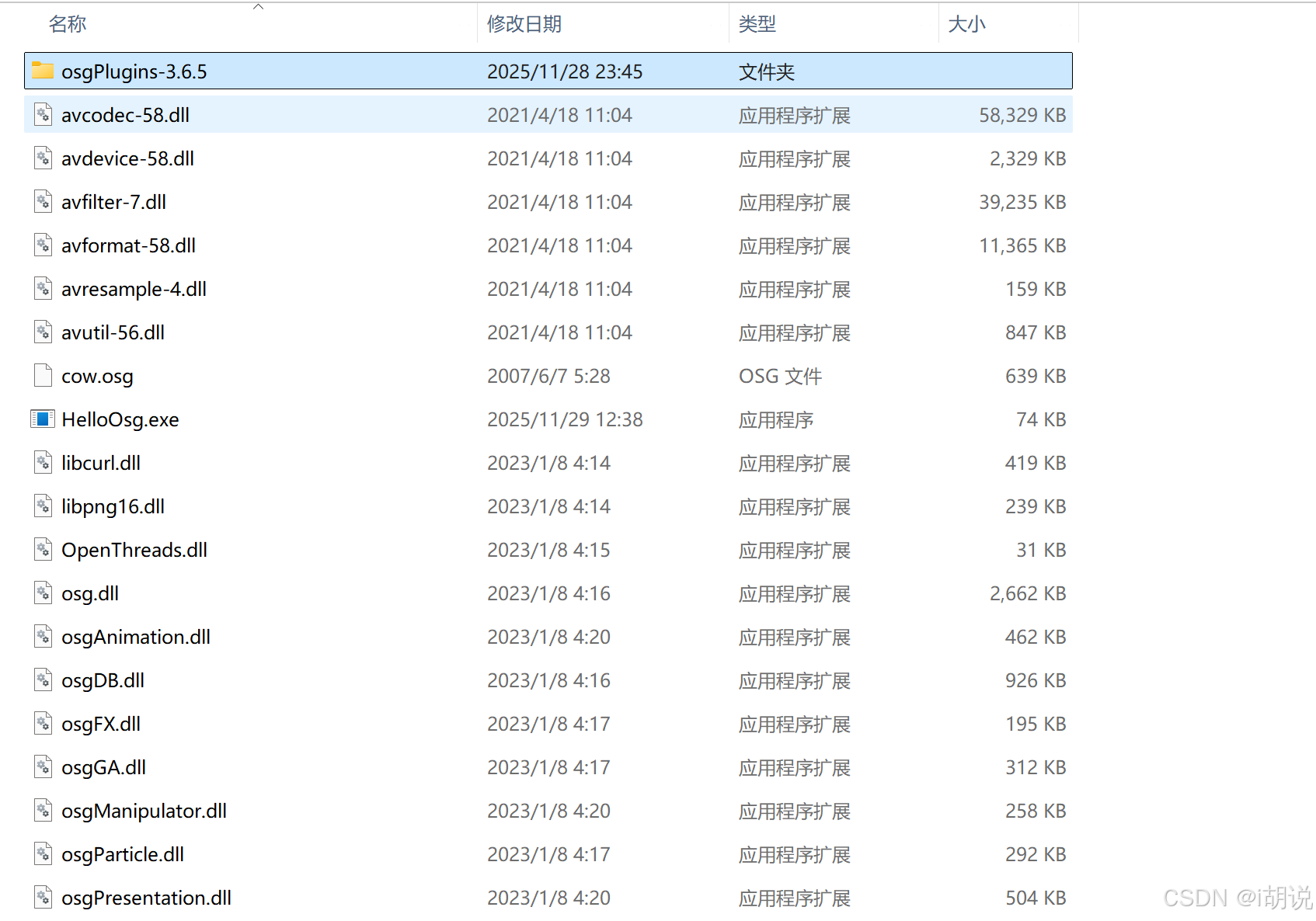Select the osgManipulator.dll file entry
This screenshot has width=1316, height=921.
pyautogui.click(x=144, y=810)
